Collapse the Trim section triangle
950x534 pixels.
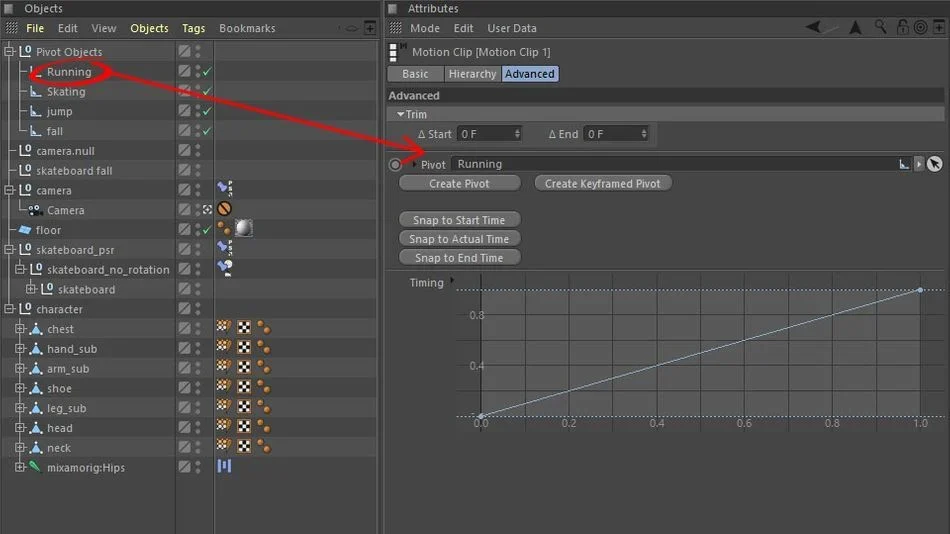[x=400, y=114]
